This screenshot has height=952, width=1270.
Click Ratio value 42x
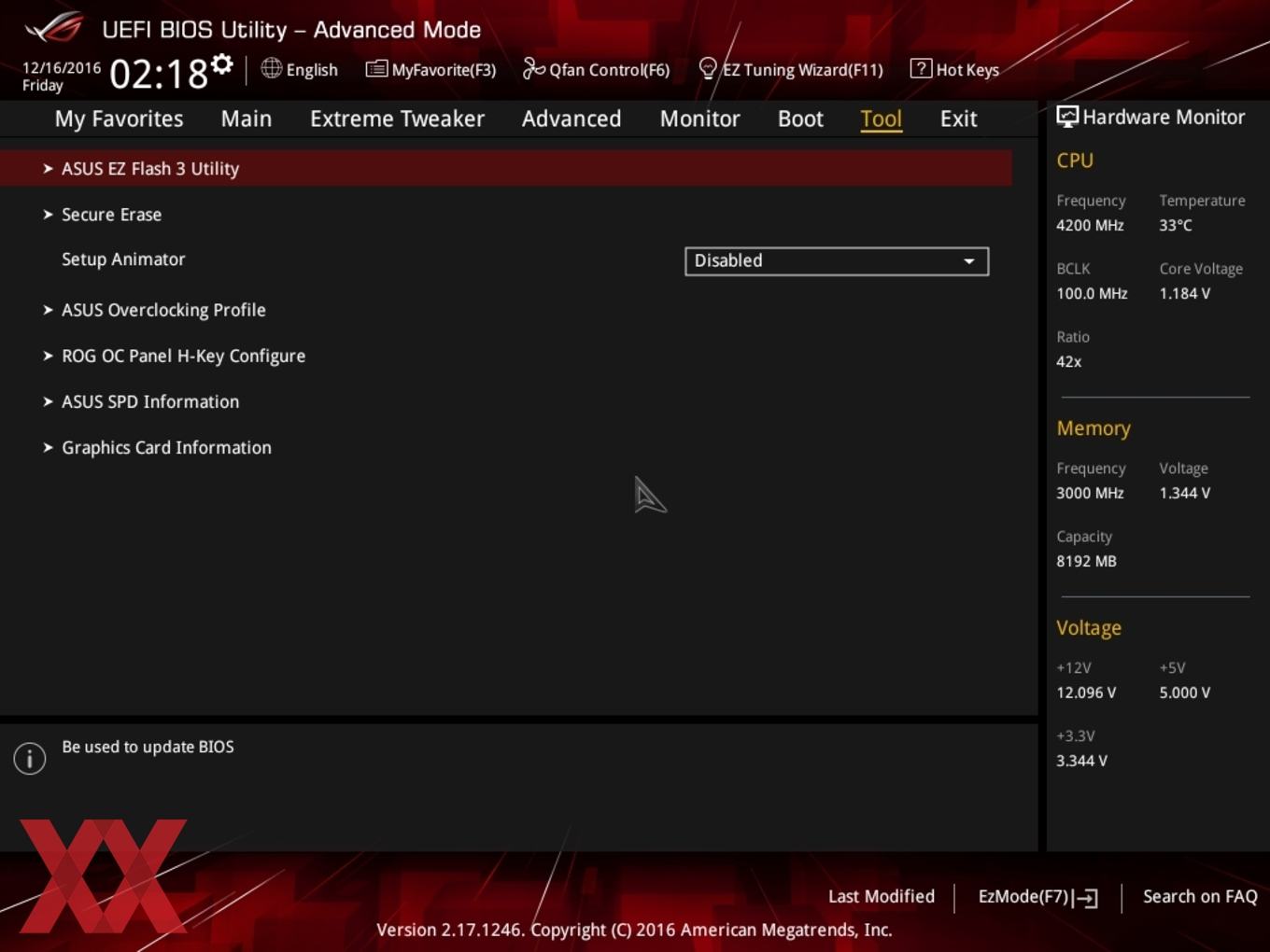click(1068, 361)
